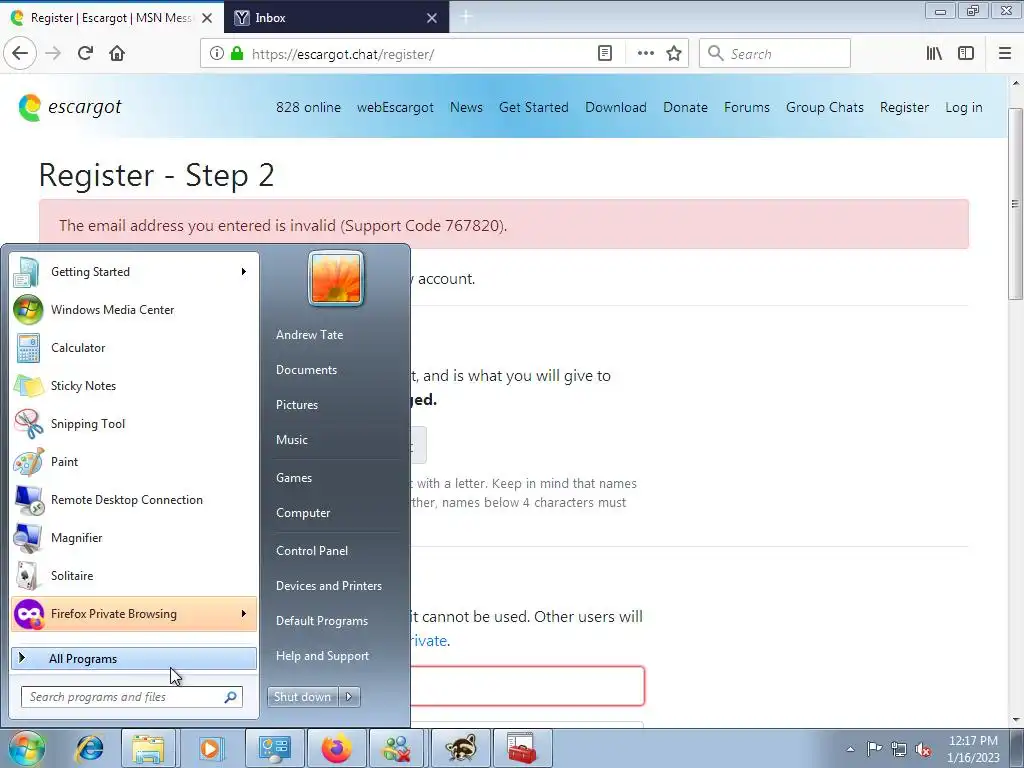1024x768 pixels.
Task: Click the Log in link
Action: point(964,107)
